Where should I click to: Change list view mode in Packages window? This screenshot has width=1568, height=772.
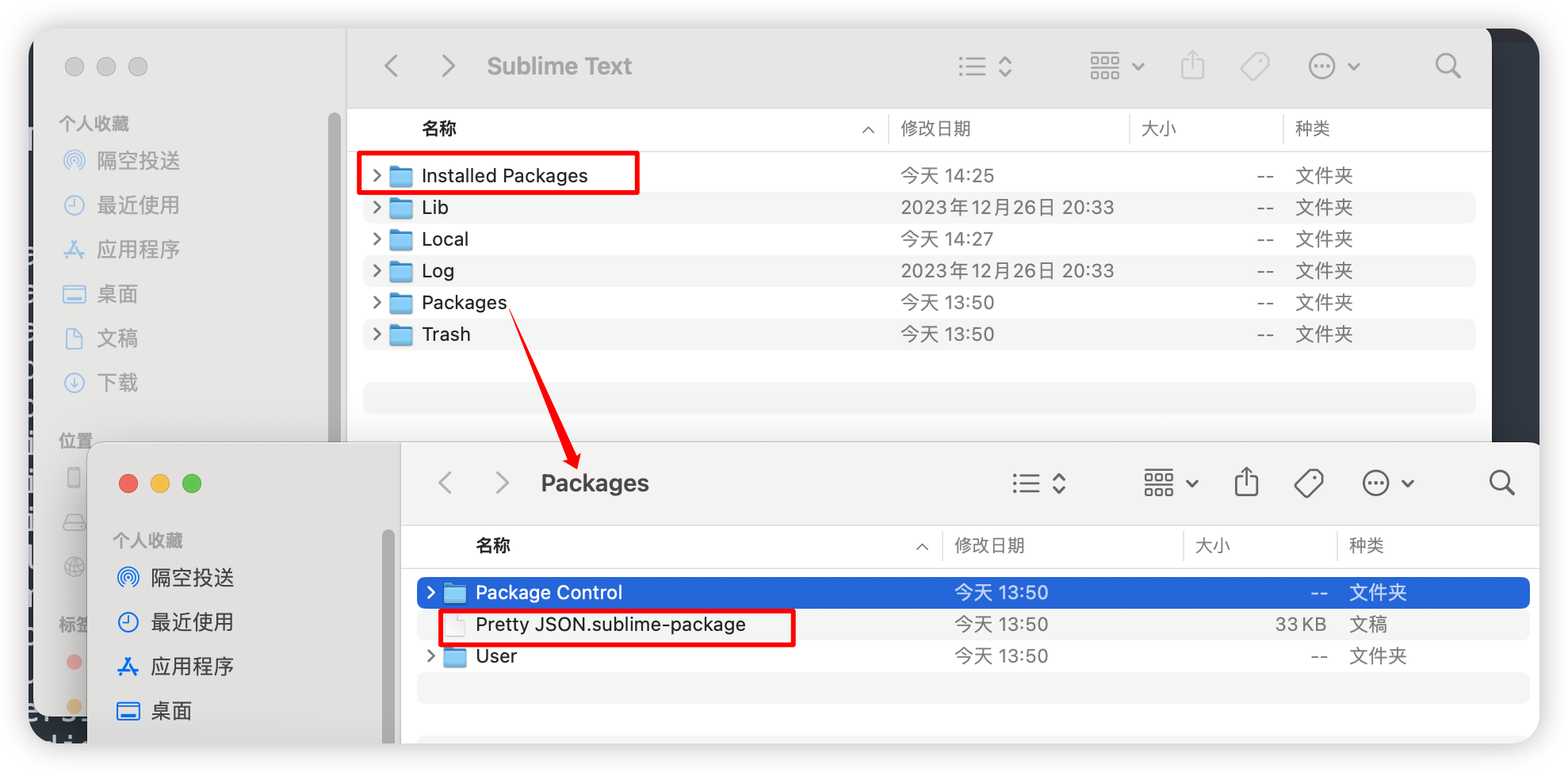click(1038, 483)
